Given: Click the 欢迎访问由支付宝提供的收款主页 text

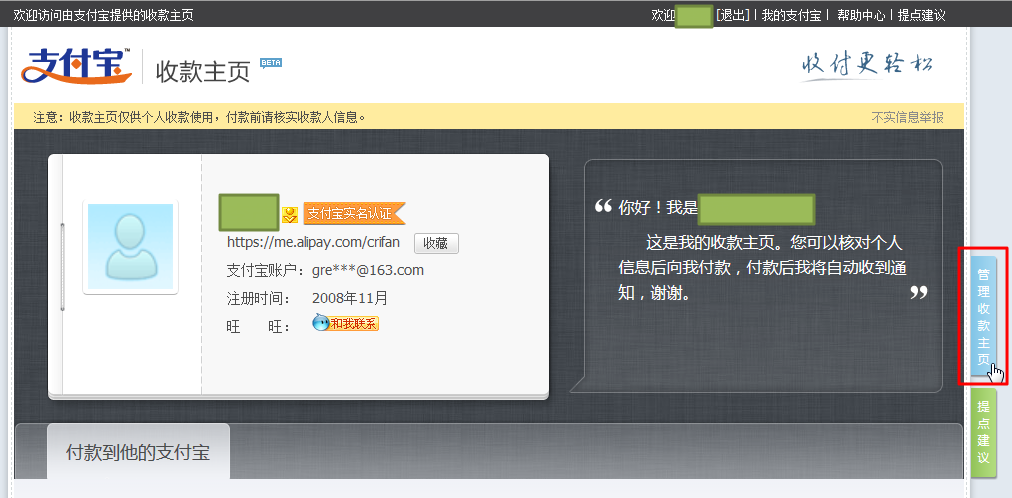Looking at the screenshot, I should [x=103, y=15].
